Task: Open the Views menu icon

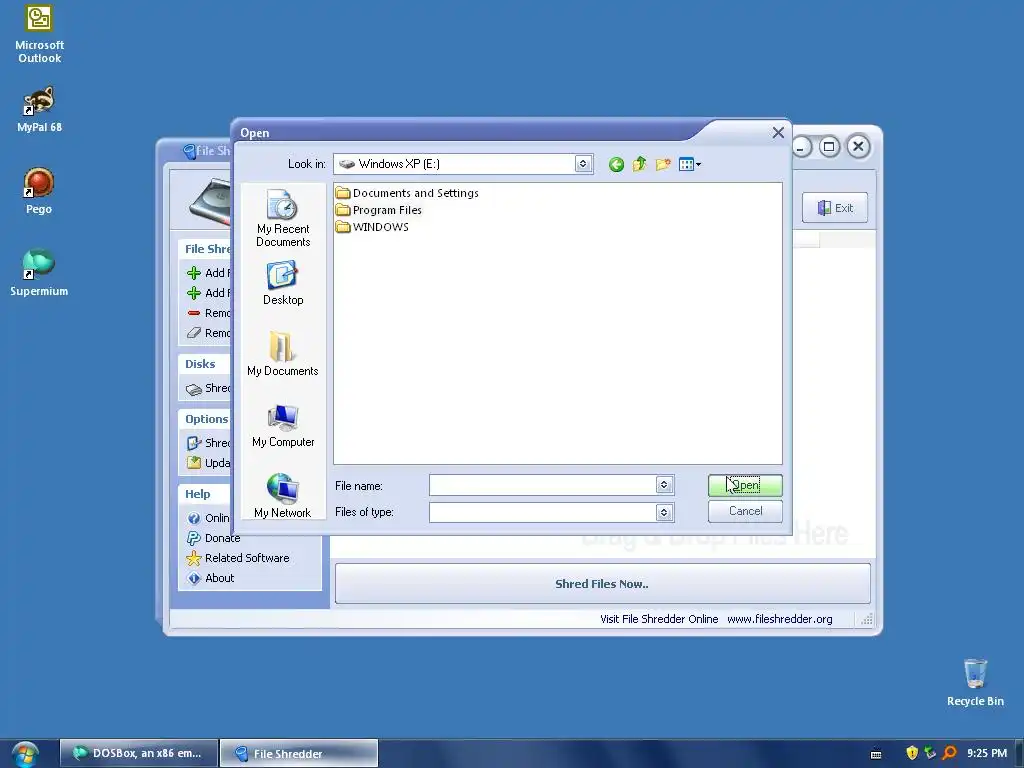Action: (x=689, y=164)
